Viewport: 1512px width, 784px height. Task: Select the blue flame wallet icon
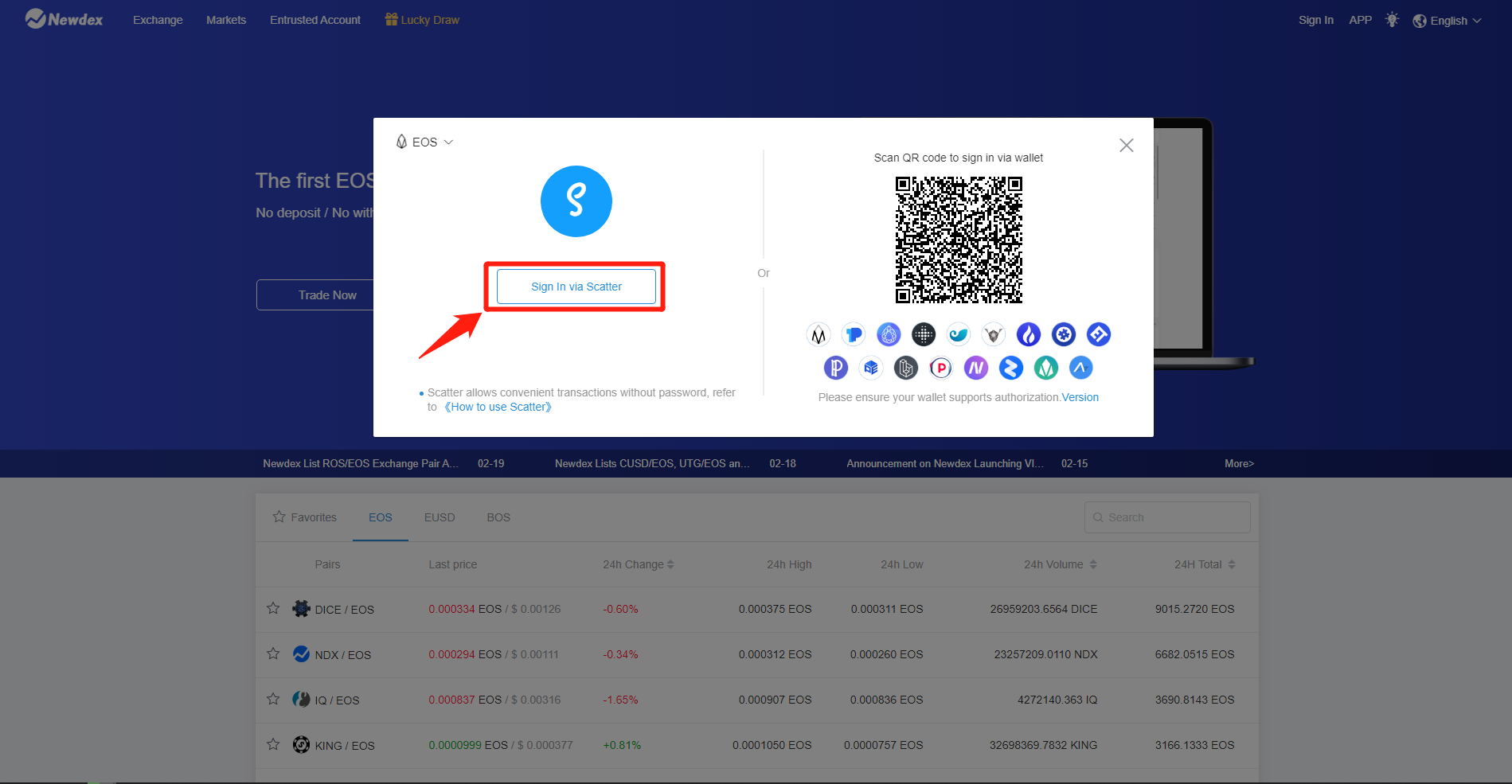click(1029, 335)
